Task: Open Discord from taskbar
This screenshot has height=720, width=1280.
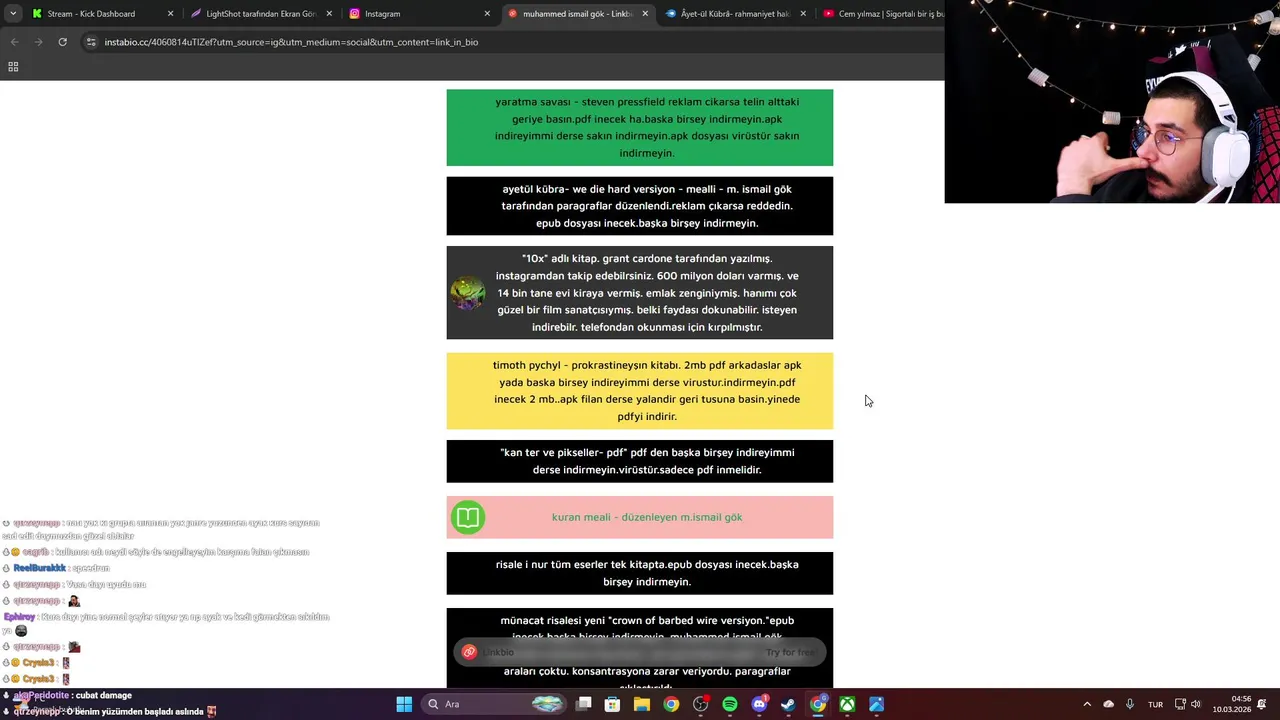Action: (x=759, y=704)
